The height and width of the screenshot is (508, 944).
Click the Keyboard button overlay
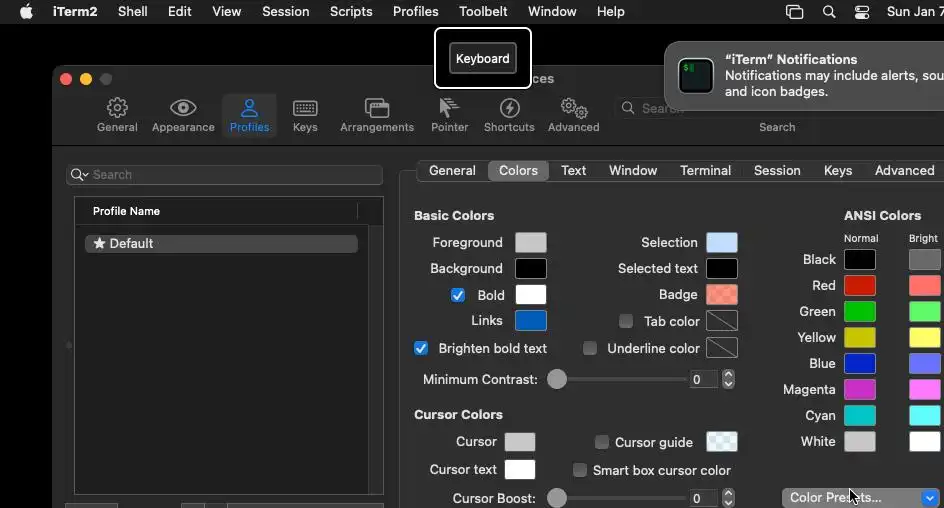click(483, 58)
